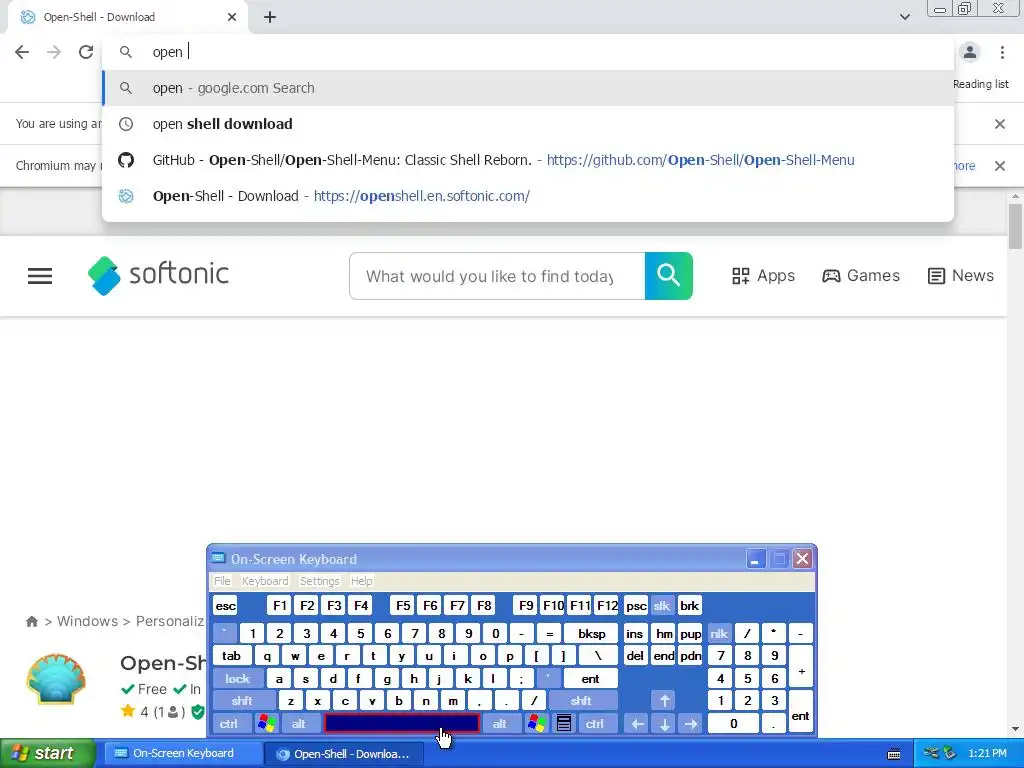Image resolution: width=1024 pixels, height=768 pixels.
Task: Open the Help menu in On-Screen Keyboard
Action: [361, 581]
